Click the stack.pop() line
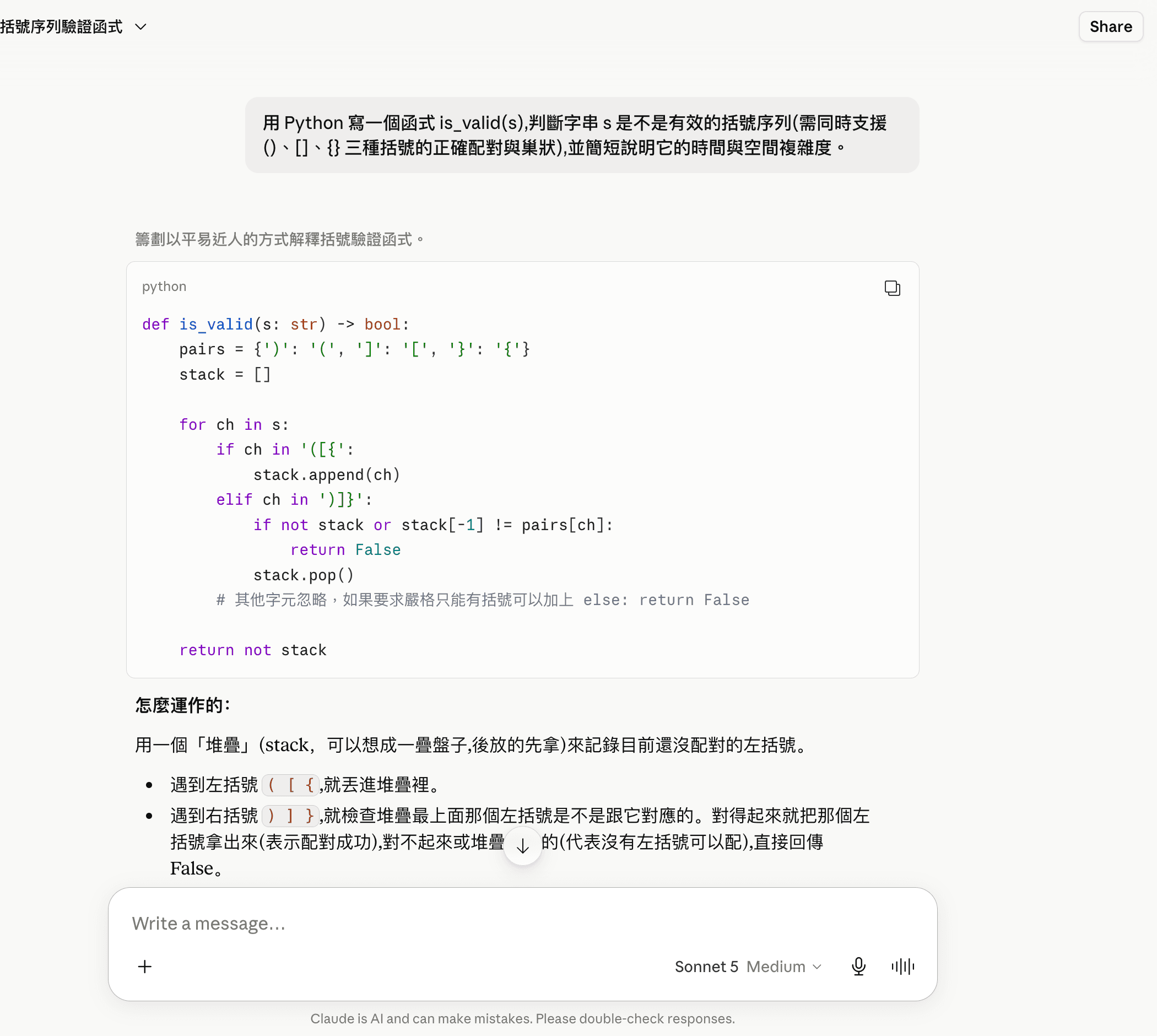Screen dimensions: 1157x1036 [x=304, y=575]
